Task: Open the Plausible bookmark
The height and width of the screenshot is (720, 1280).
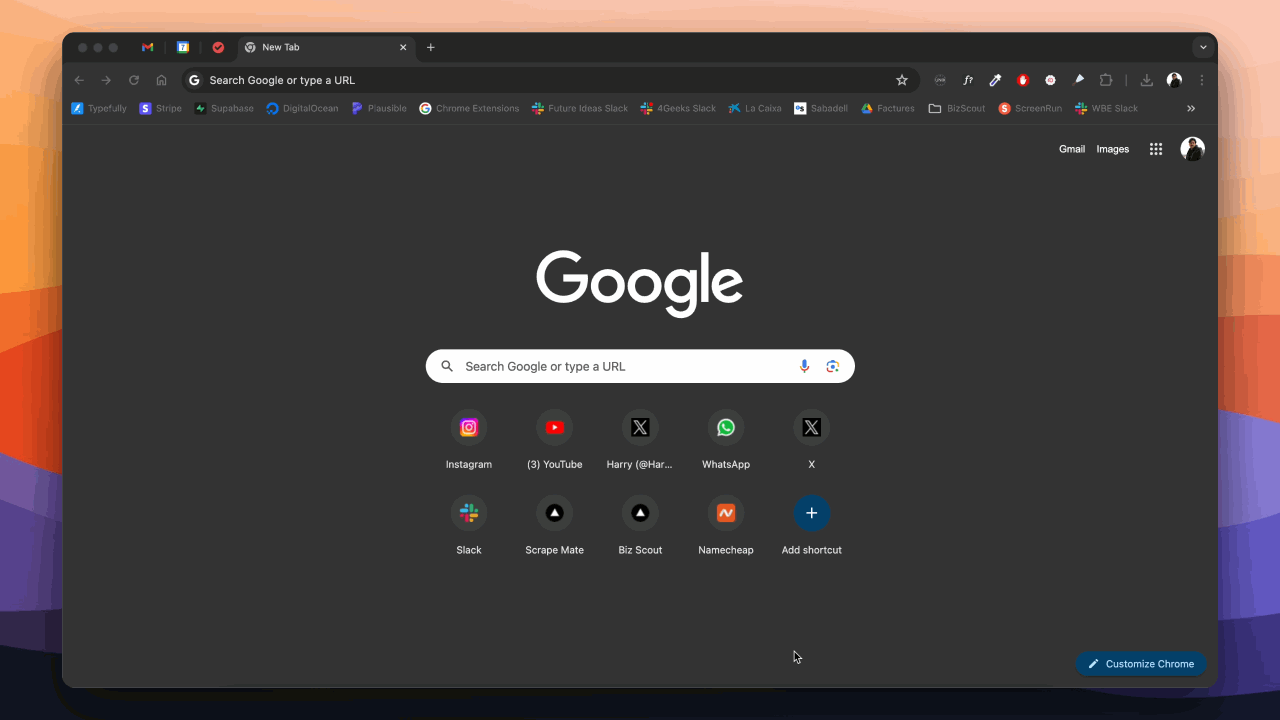Action: point(379,108)
